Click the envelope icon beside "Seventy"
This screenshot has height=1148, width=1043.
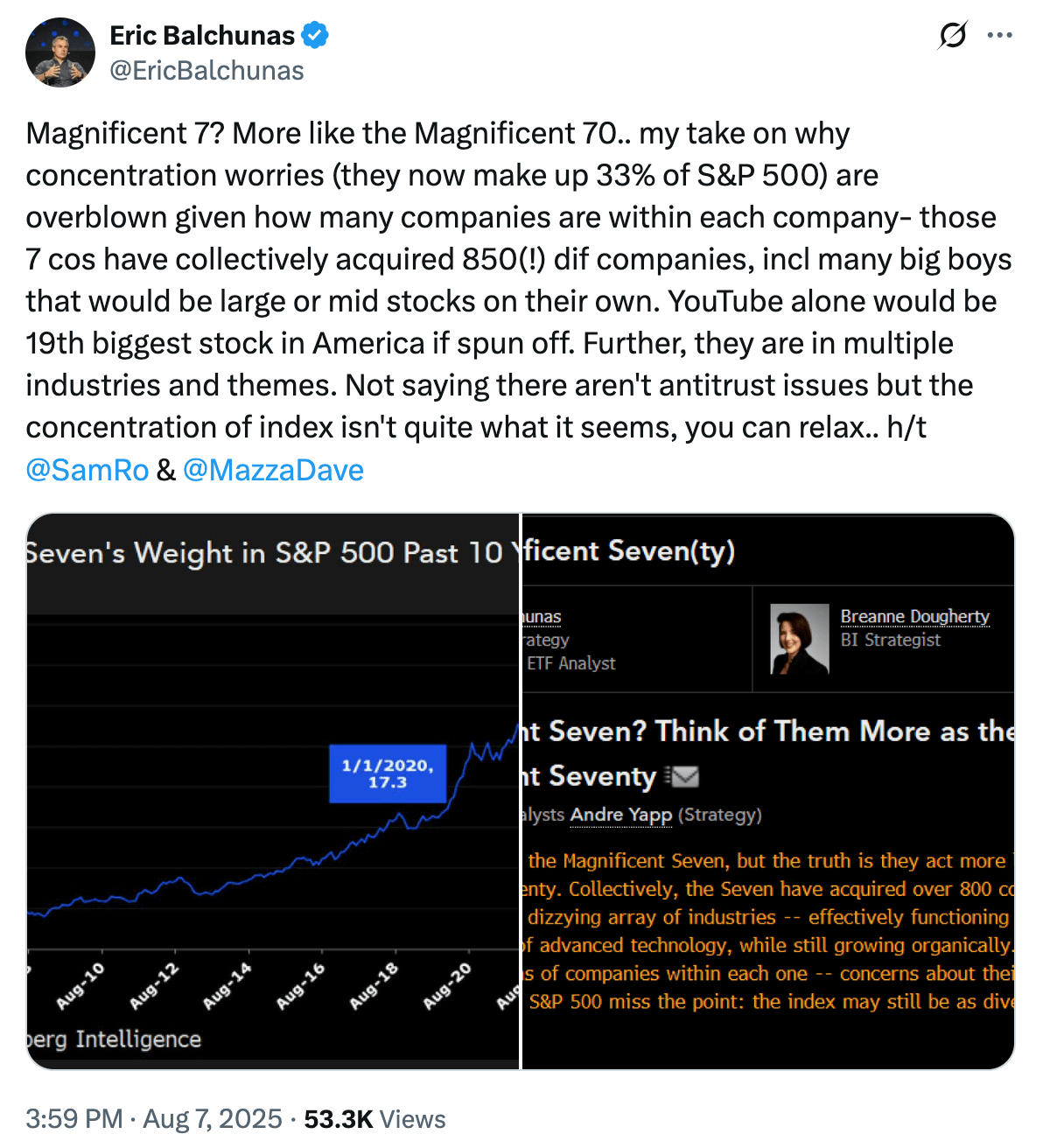(682, 776)
